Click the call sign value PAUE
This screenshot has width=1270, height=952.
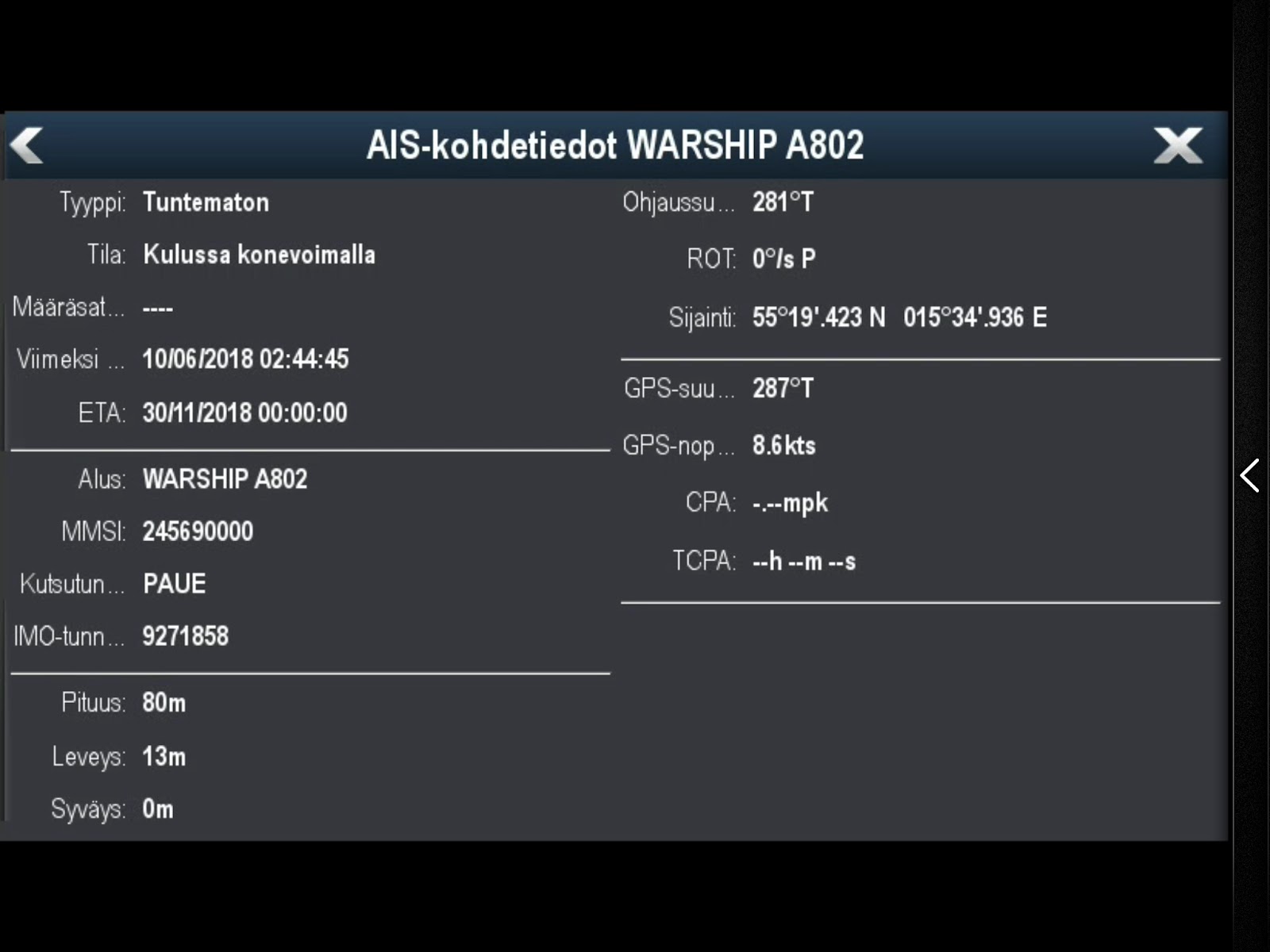pyautogui.click(x=175, y=584)
